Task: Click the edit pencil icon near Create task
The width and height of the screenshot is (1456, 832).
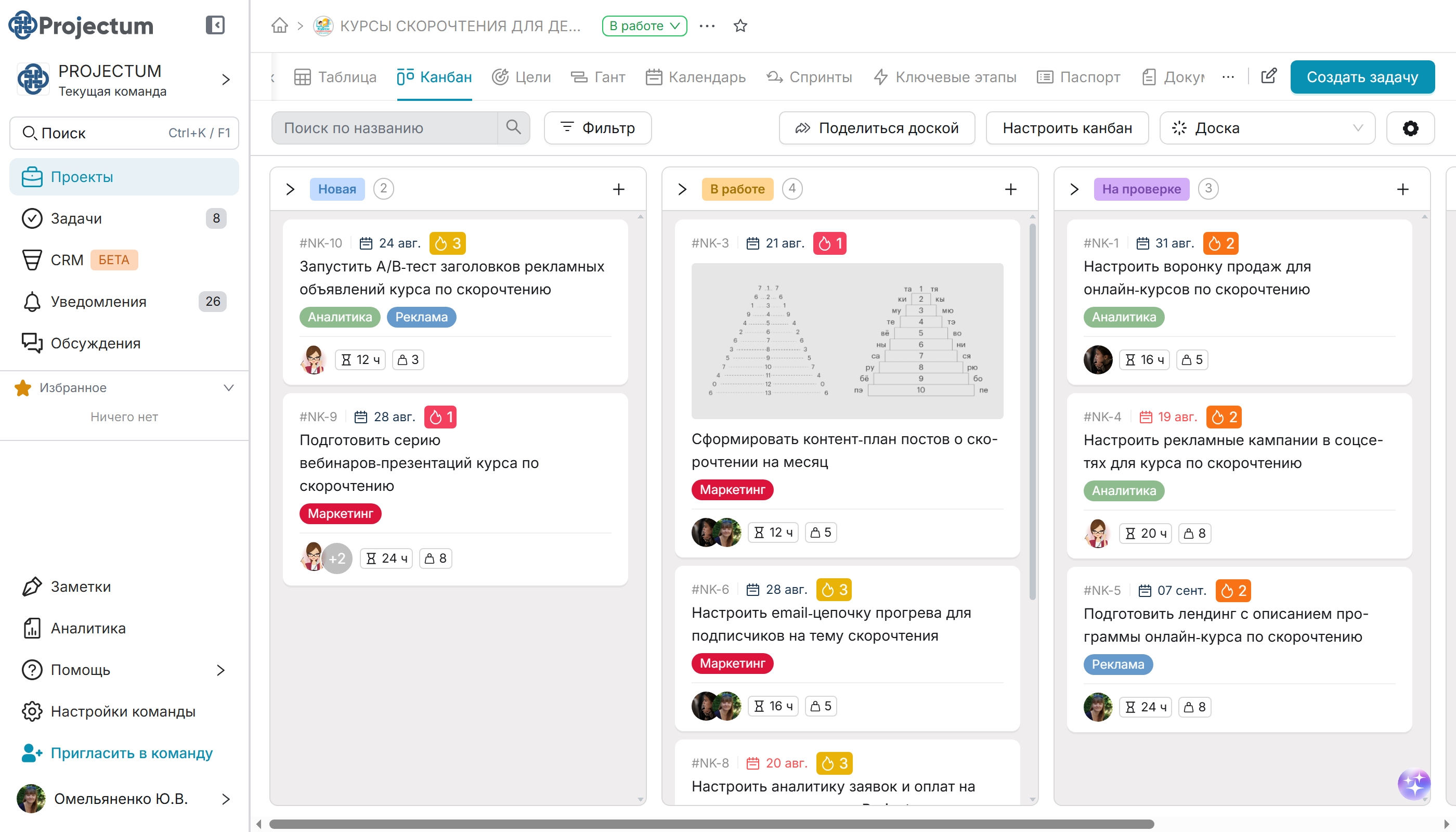Action: tap(1269, 76)
